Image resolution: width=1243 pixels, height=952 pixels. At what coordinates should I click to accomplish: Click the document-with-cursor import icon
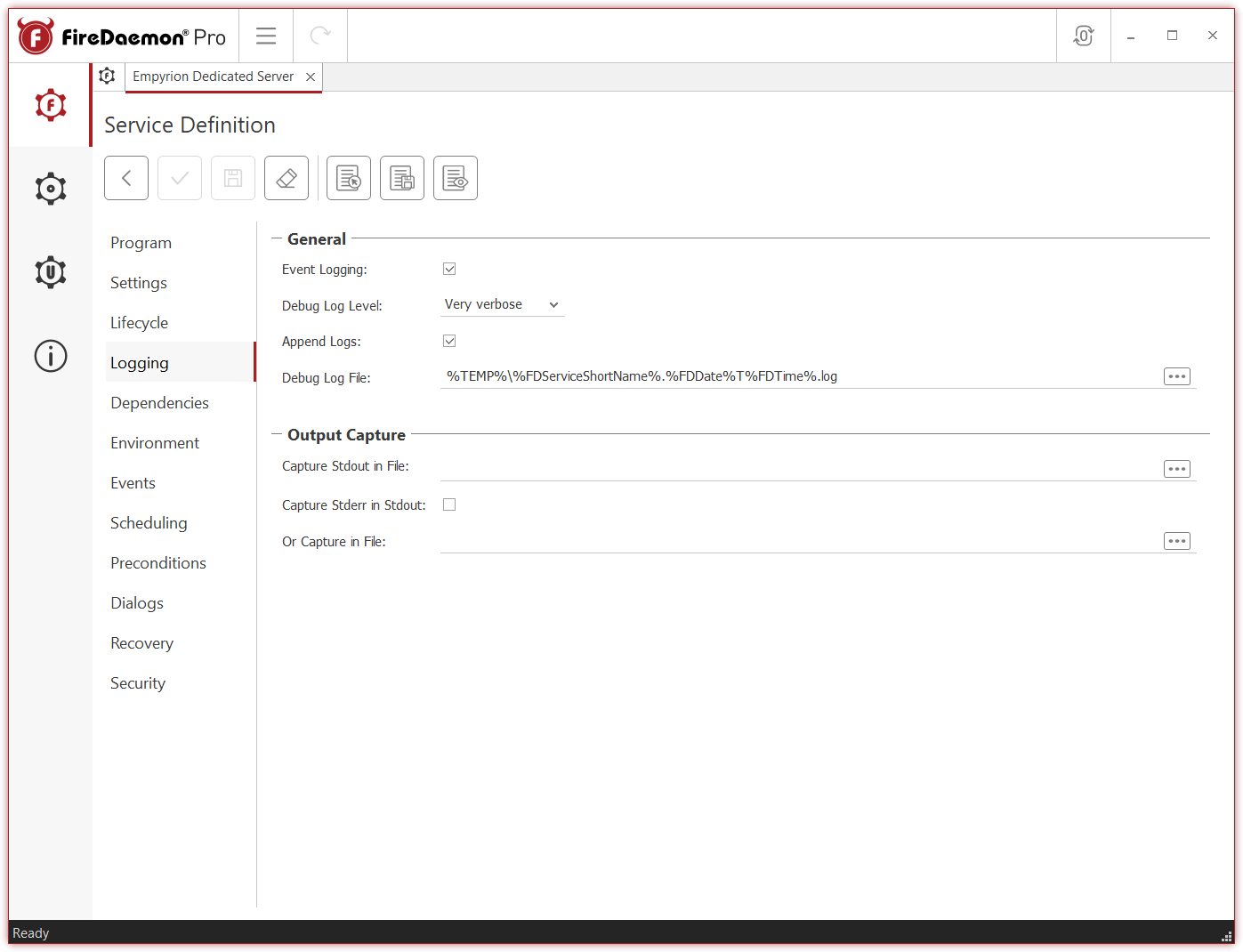tap(348, 177)
